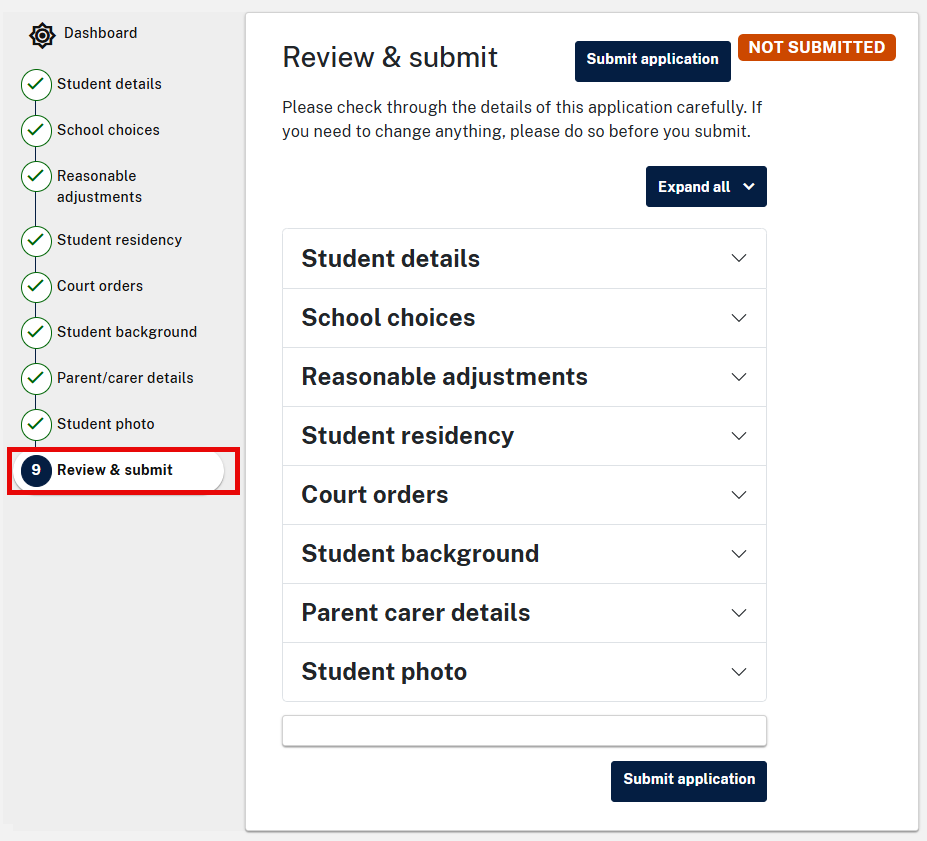Navigate to Court orders step in sidebar
This screenshot has width=927, height=841.
pos(100,286)
